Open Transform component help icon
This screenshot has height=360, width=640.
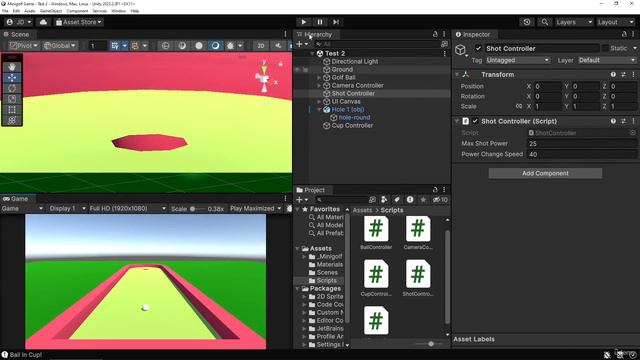coord(613,75)
